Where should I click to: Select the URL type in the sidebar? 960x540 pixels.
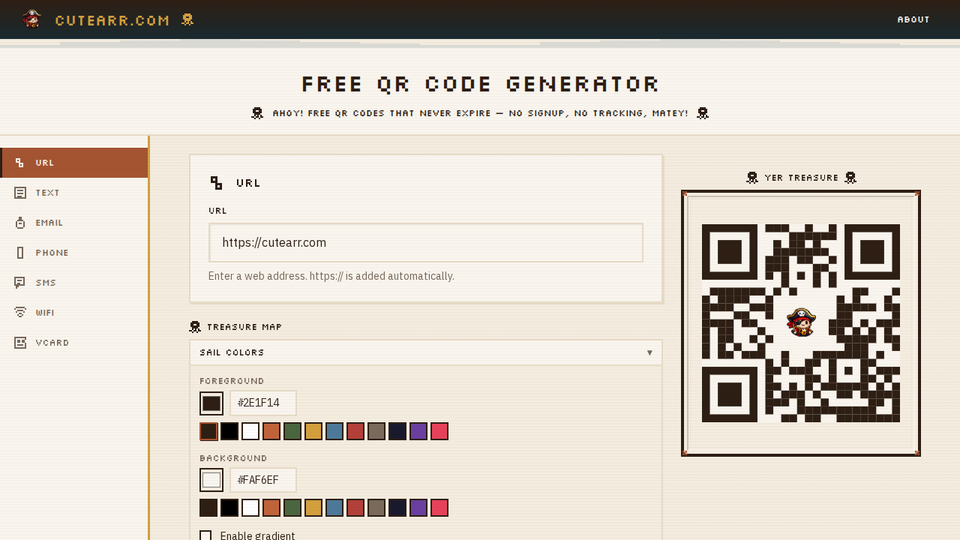click(74, 163)
